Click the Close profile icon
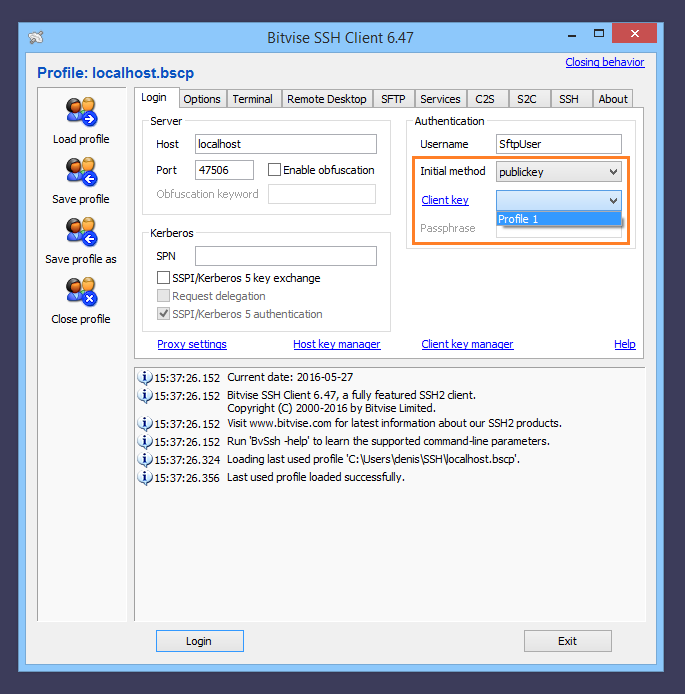This screenshot has height=694, width=685. (x=81, y=292)
